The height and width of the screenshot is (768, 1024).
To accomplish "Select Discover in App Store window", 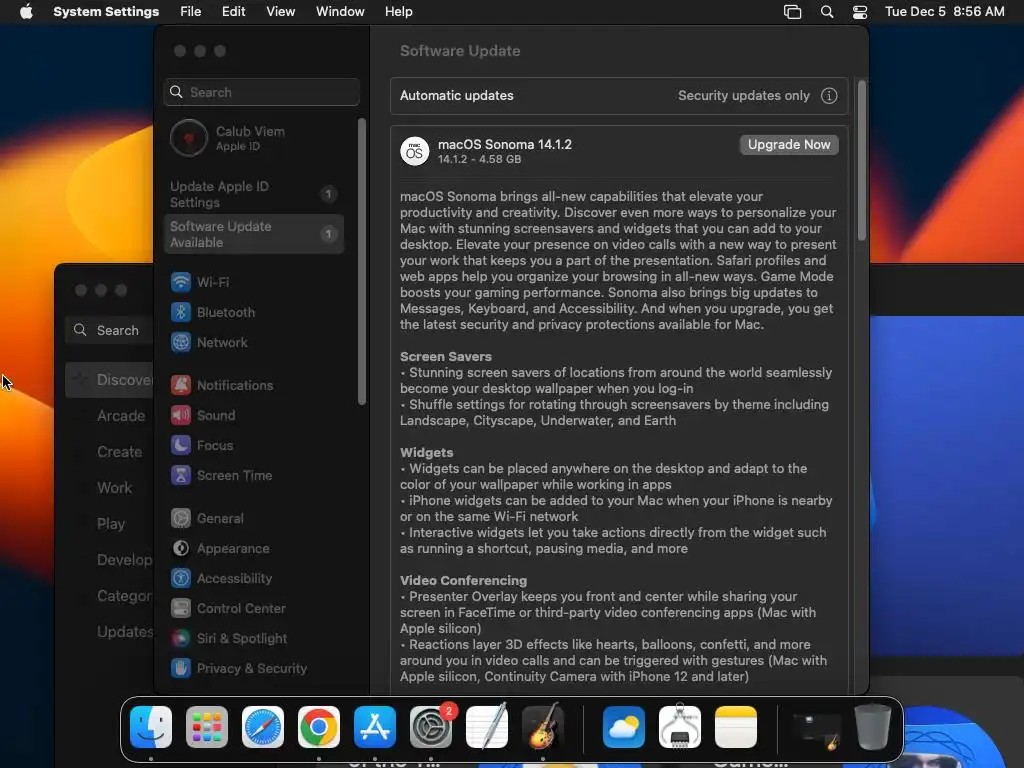I will click(x=110, y=380).
